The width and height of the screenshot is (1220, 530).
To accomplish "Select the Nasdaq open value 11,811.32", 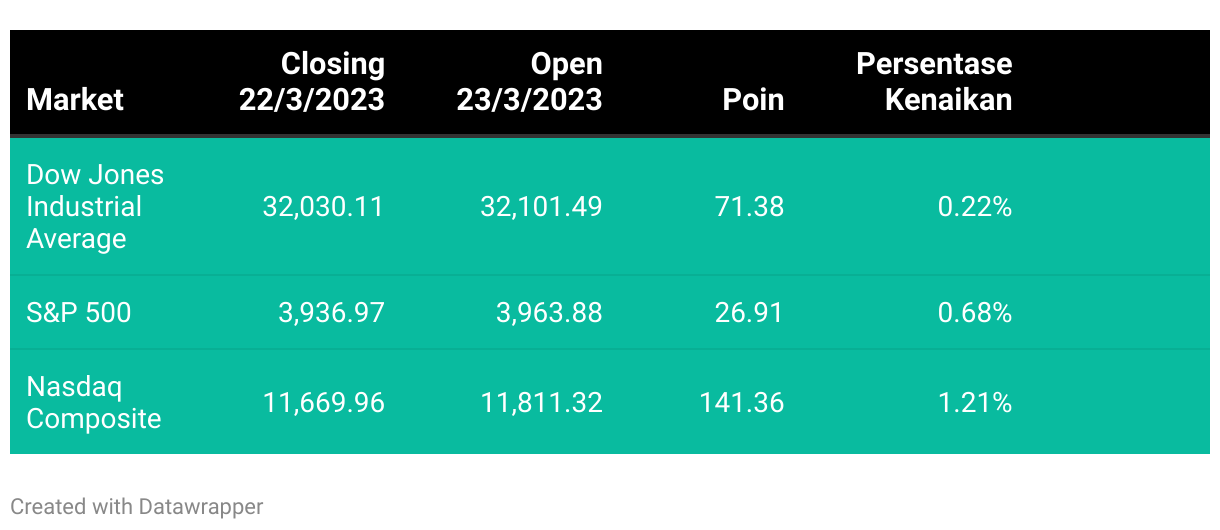I will [x=541, y=403].
